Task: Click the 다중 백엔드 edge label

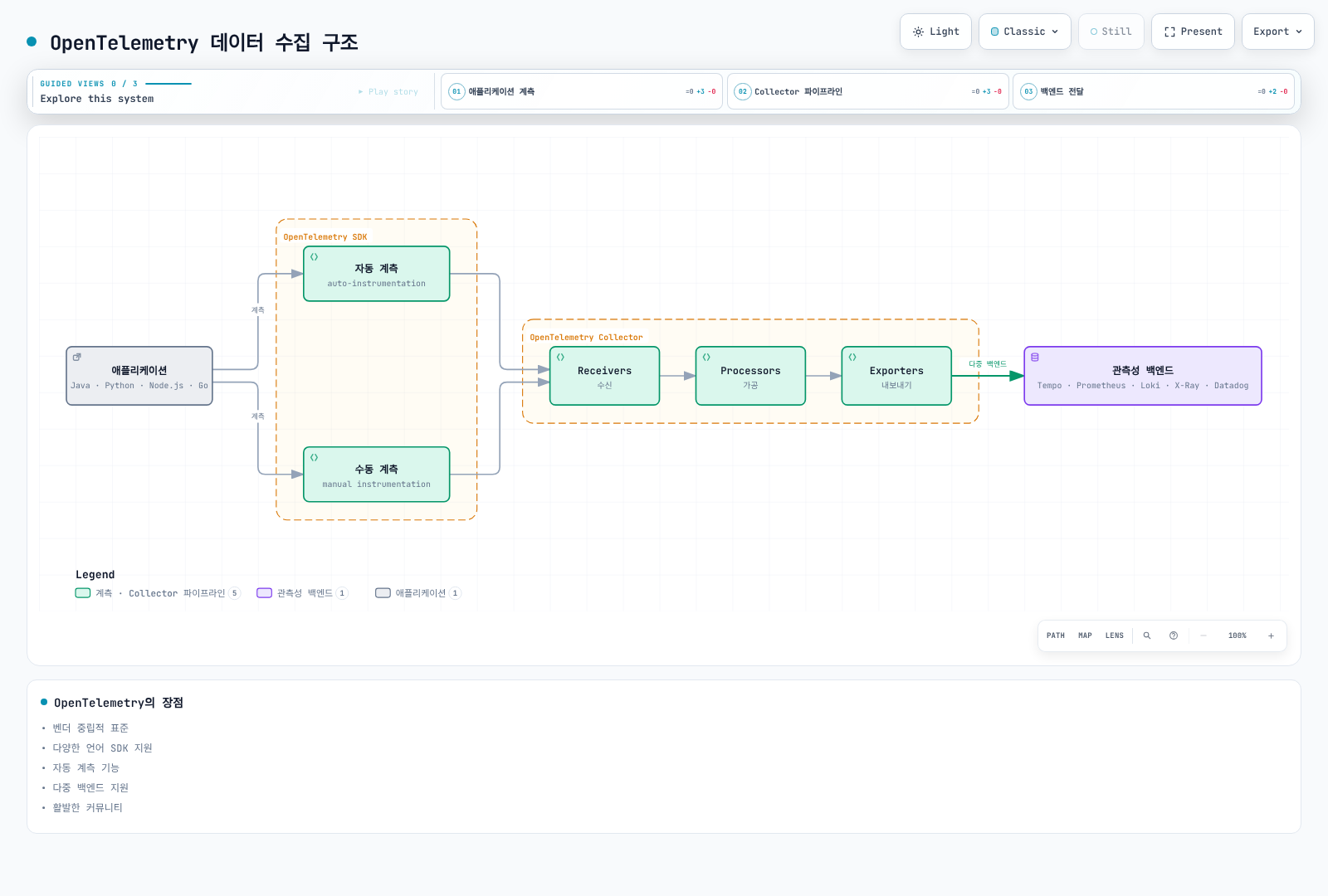Action: pyautogui.click(x=988, y=364)
